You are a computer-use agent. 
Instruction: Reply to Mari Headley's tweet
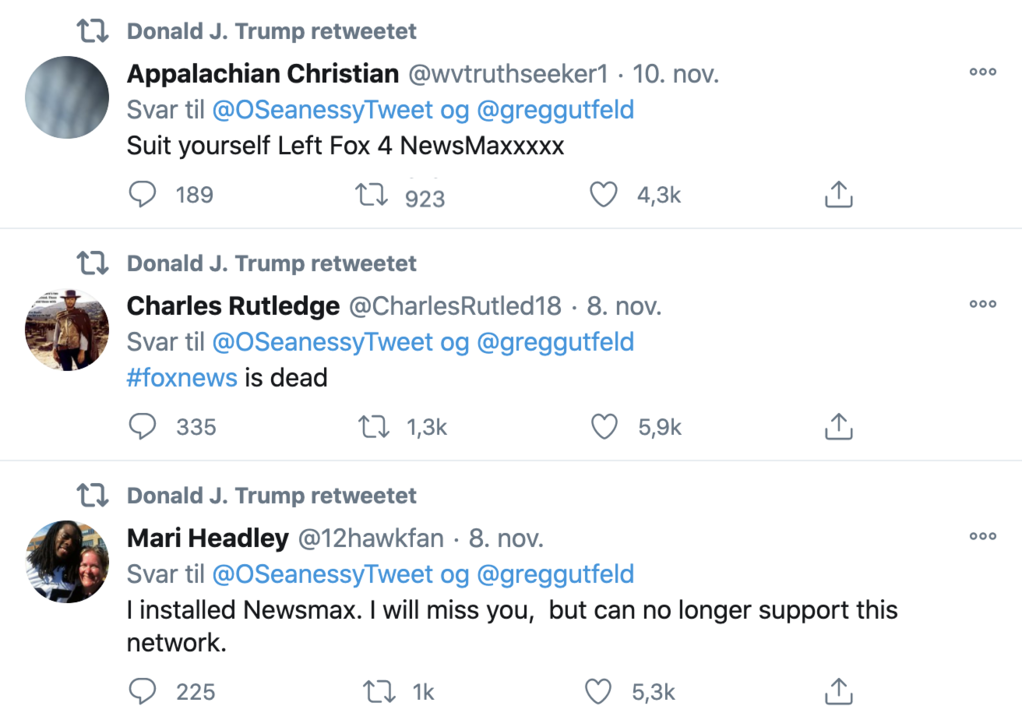pos(142,691)
